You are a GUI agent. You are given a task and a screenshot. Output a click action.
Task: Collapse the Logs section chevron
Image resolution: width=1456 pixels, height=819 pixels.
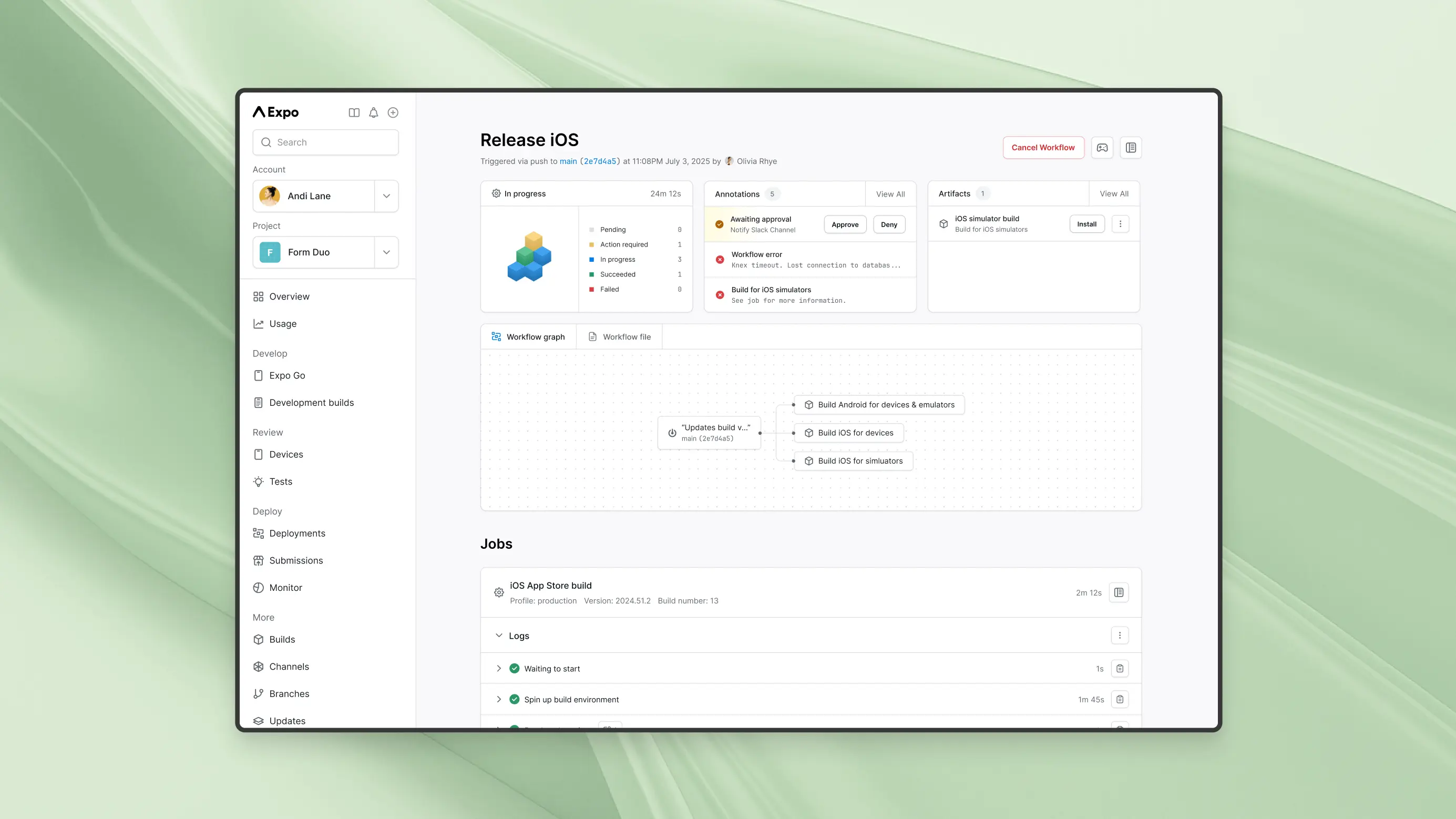(x=498, y=636)
